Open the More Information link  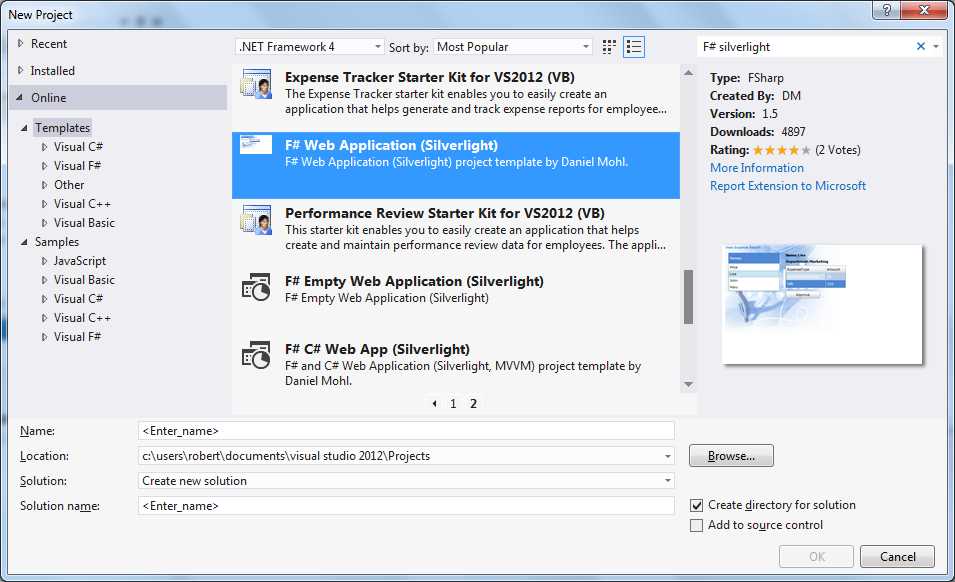pos(756,168)
